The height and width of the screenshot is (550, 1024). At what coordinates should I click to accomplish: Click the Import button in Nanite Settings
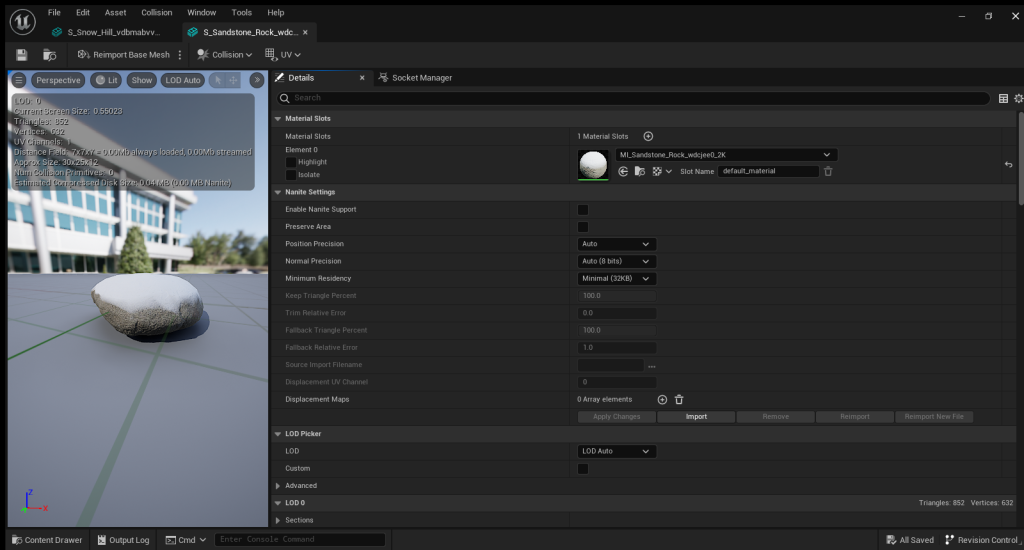696,417
